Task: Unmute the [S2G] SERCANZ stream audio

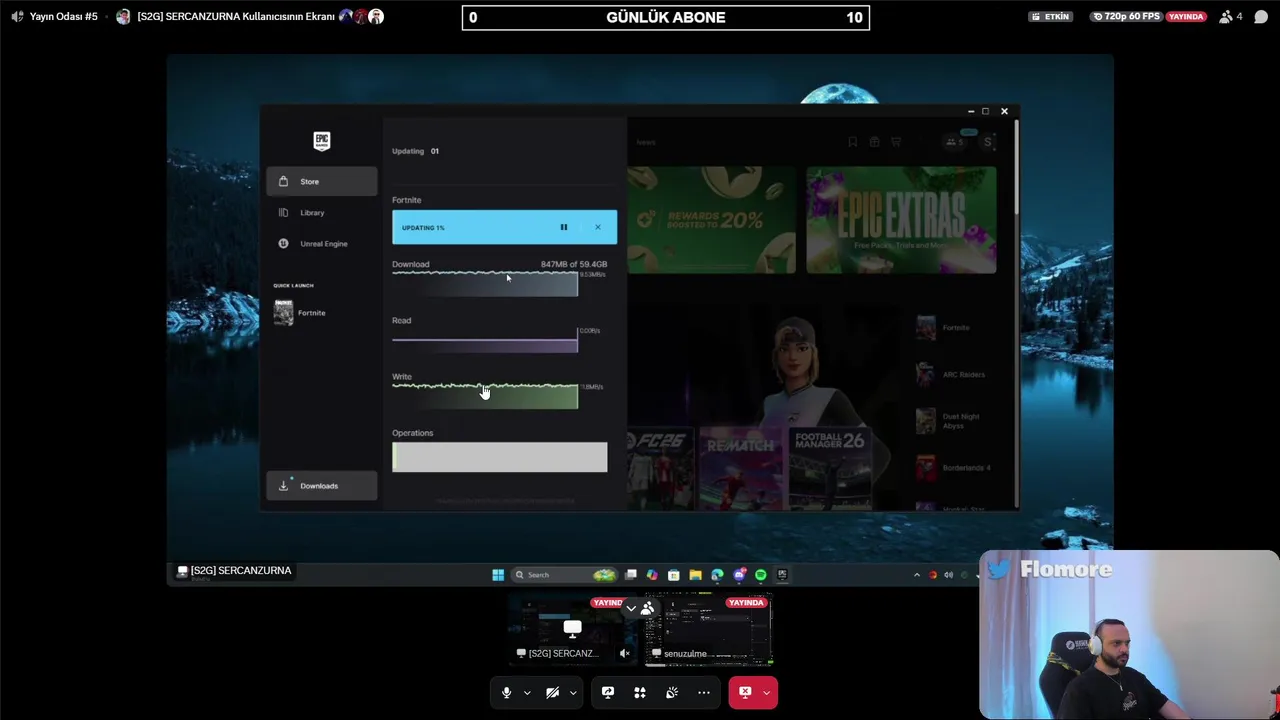Action: click(624, 654)
